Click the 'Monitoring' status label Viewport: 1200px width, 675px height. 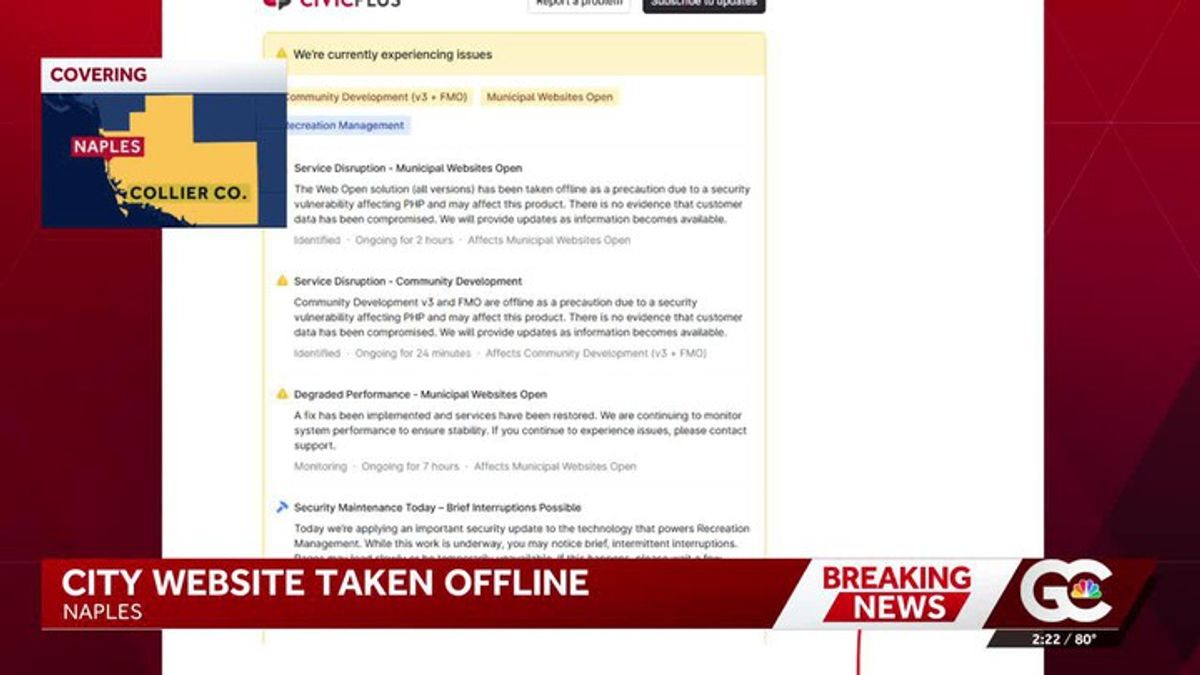[x=320, y=466]
